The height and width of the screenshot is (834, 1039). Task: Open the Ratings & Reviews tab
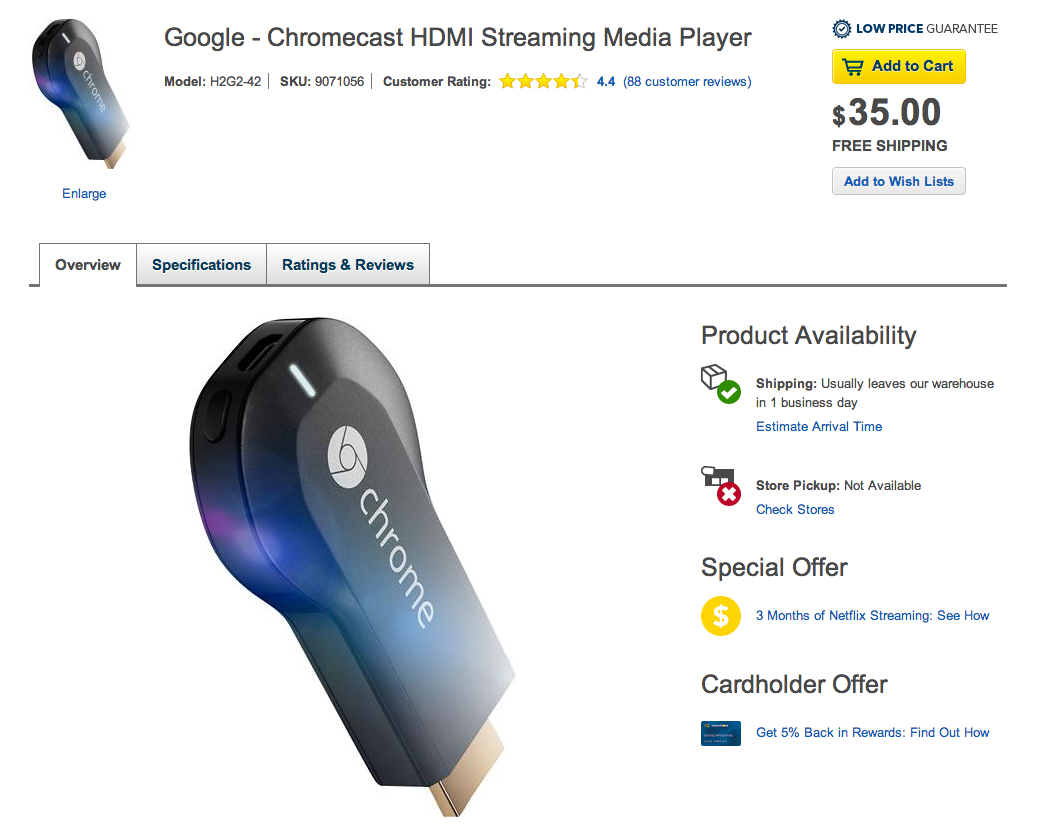click(x=348, y=265)
